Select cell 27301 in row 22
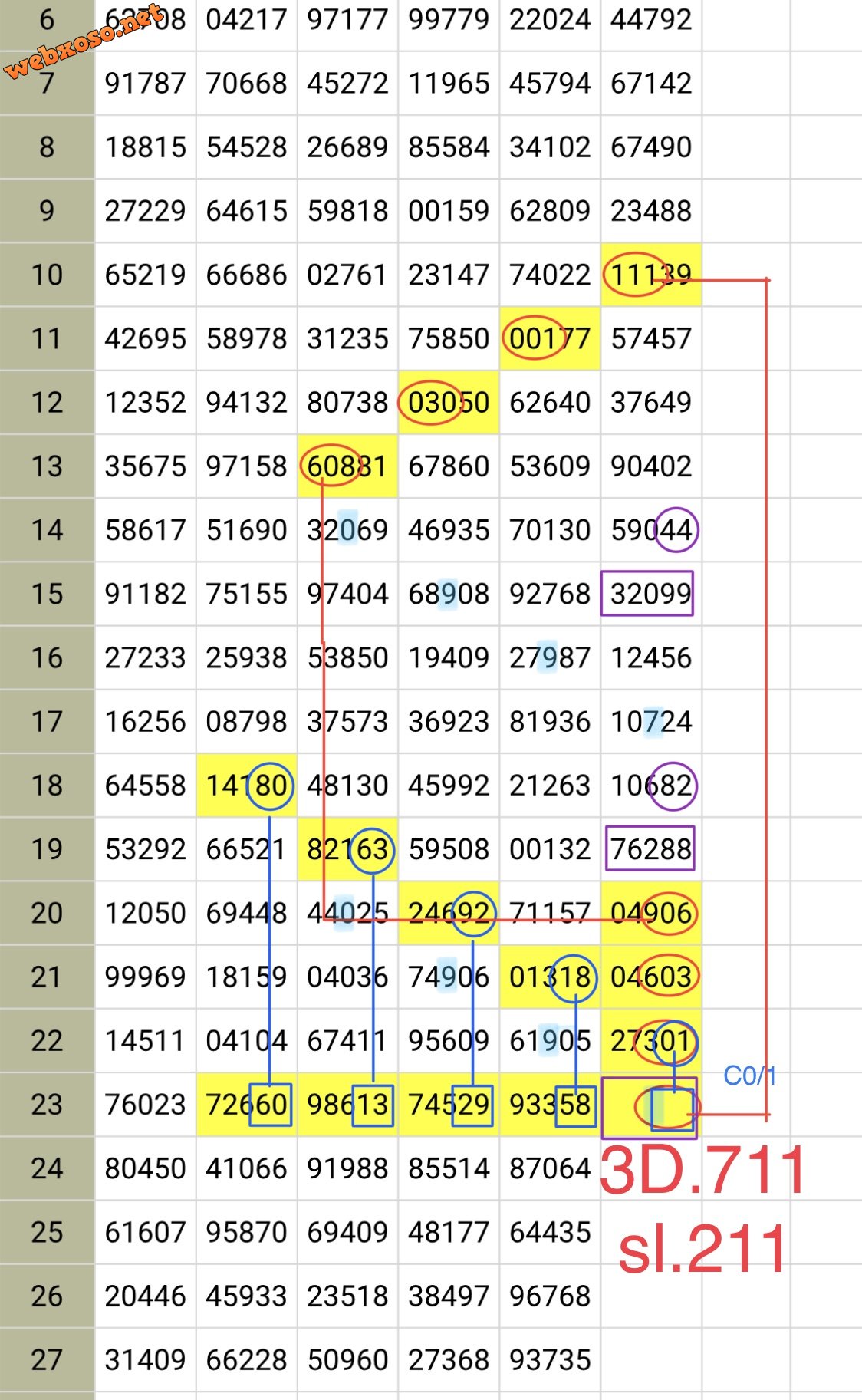The height and width of the screenshot is (1400, 862). (x=650, y=1041)
